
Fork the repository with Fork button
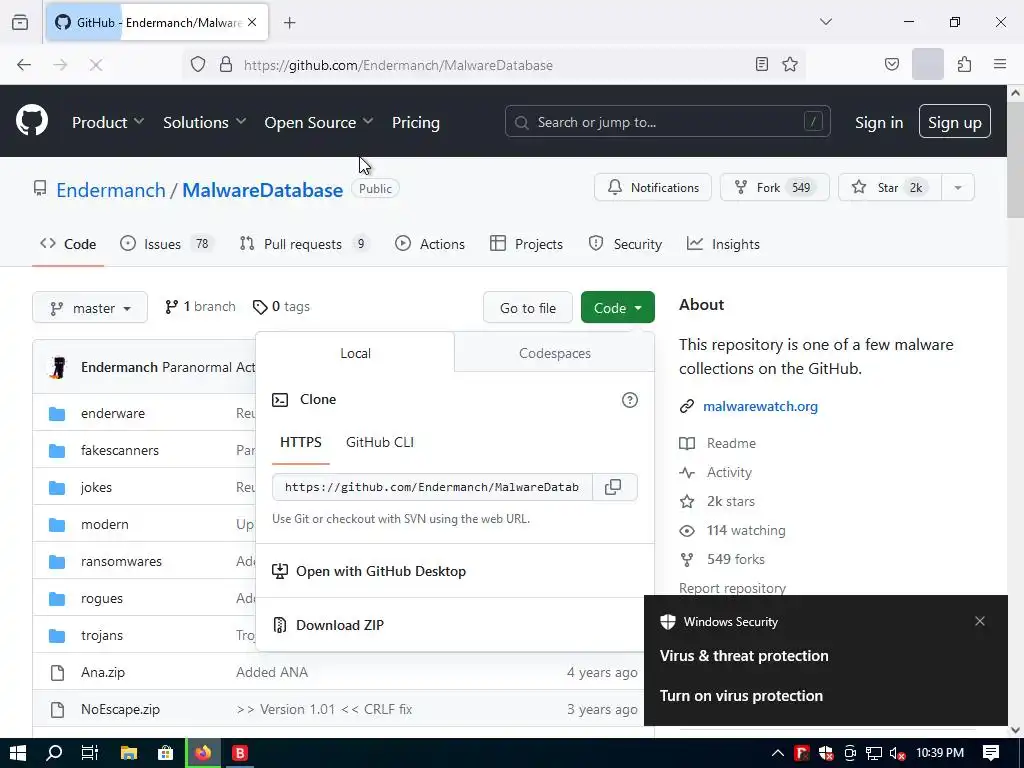coord(775,187)
